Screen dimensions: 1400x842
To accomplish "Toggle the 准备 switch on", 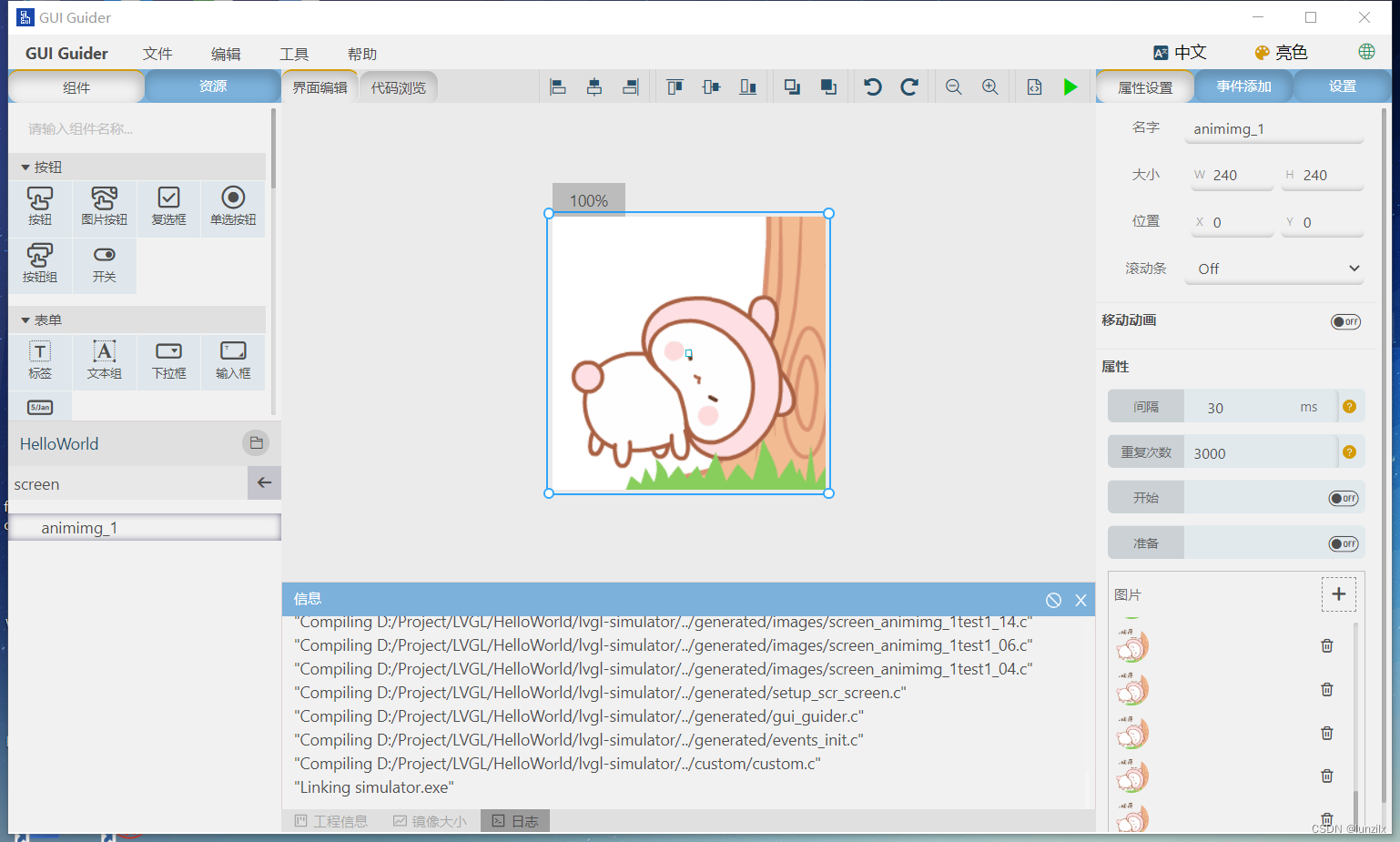I will 1344,543.
